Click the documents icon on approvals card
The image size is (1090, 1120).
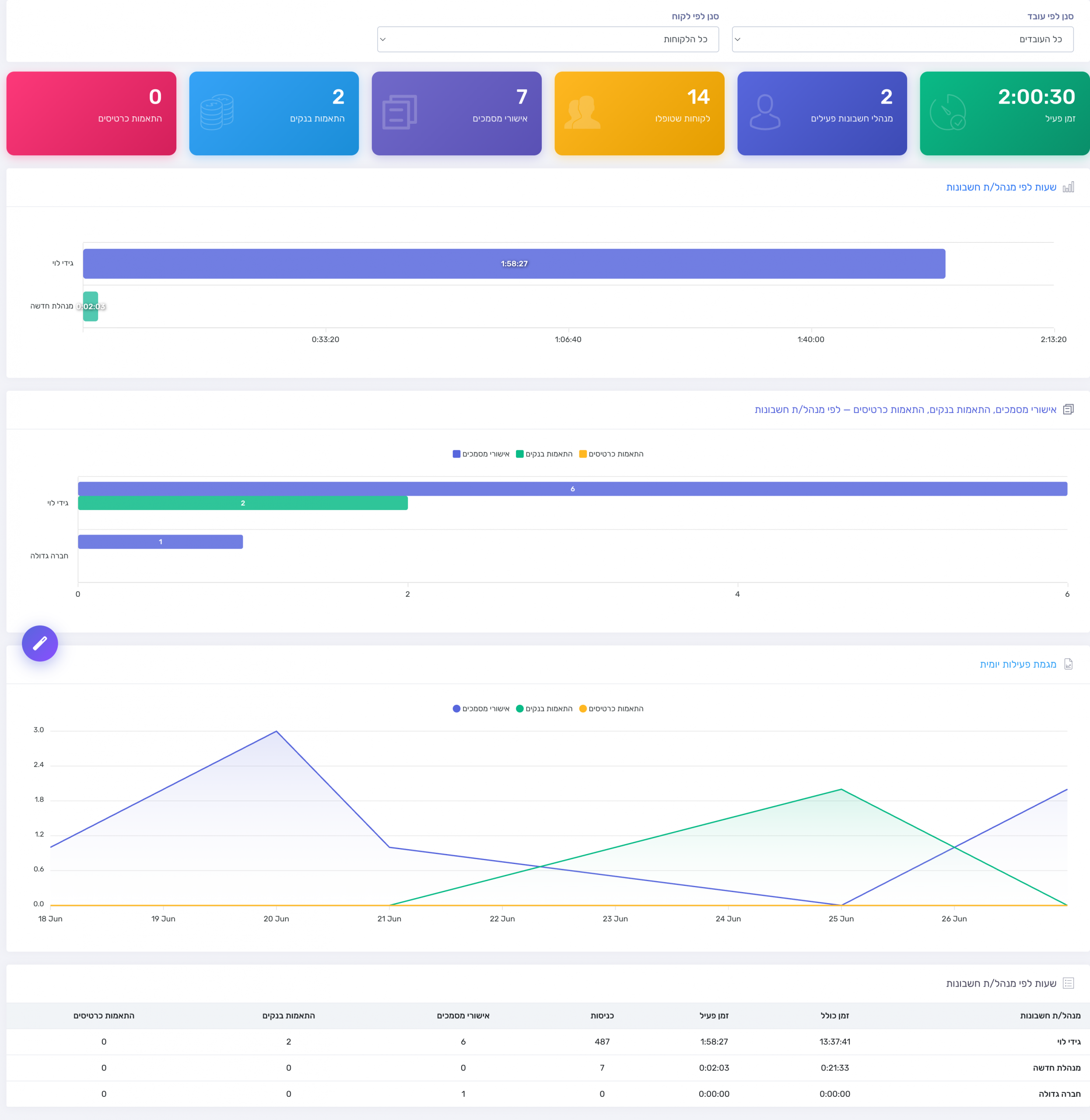click(400, 112)
